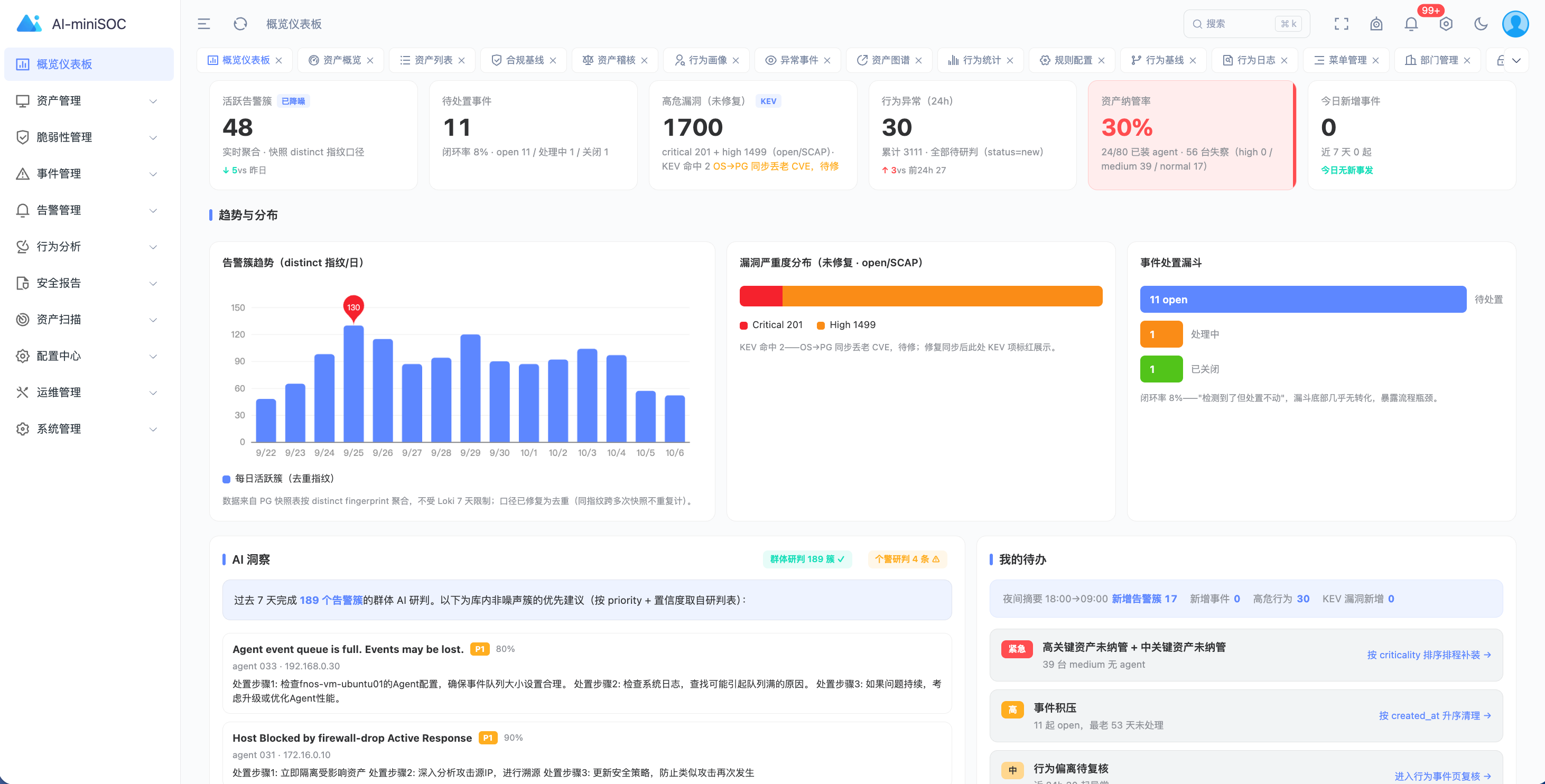1545x784 pixels.
Task: Open the tab overflow dropdown arrow
Action: 1516,60
